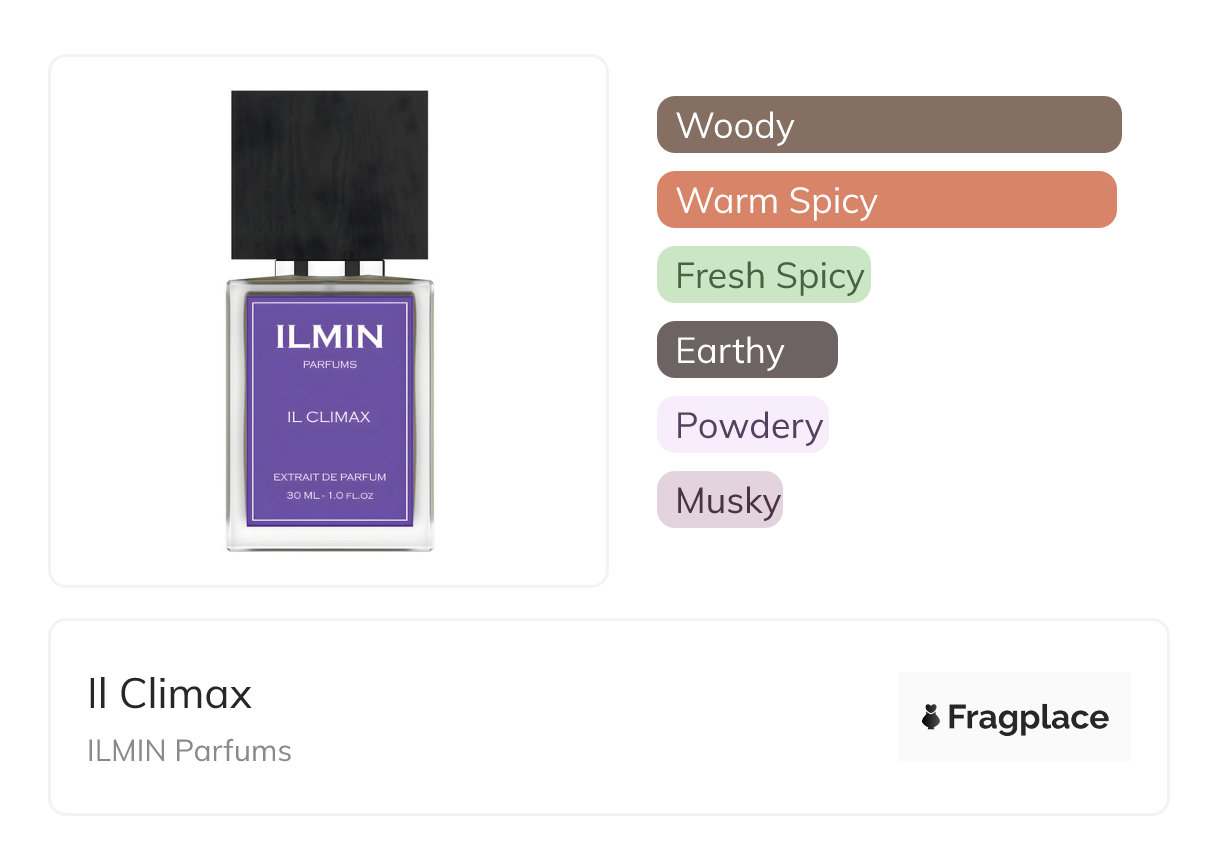Screen dimensions: 1218x864
Task: Click the ILMIN brand name on bottle
Action: (329, 337)
